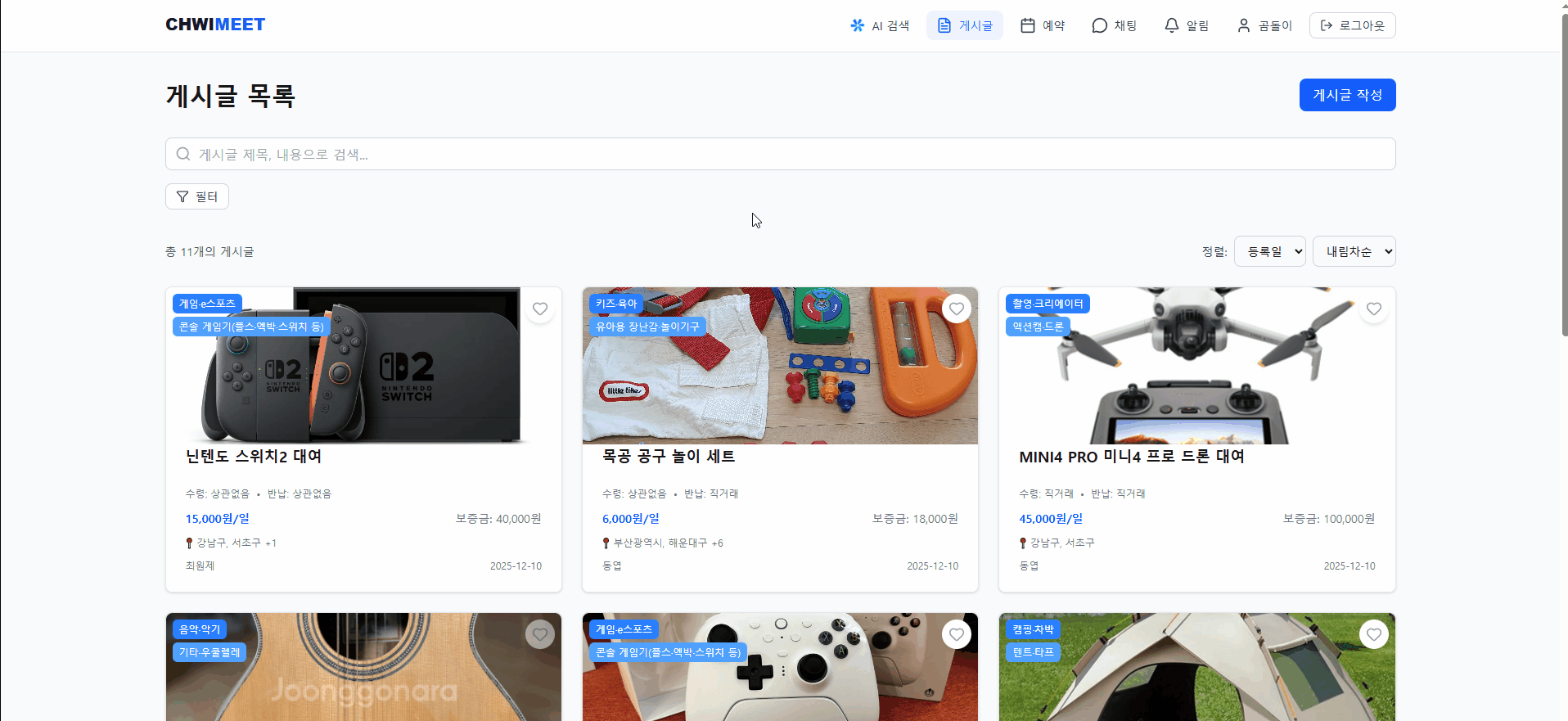Click the 키즈·육아 category tag

coord(616,304)
